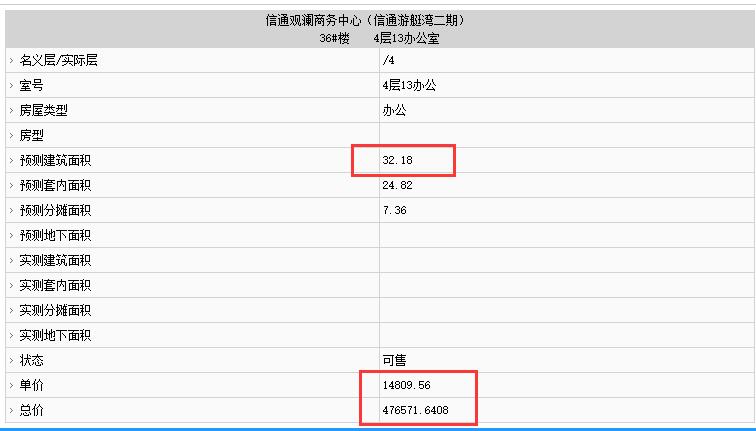Viewport: 756px width, 431px height.
Task: Click the arrow bullet beside 室号
Action: point(11,86)
